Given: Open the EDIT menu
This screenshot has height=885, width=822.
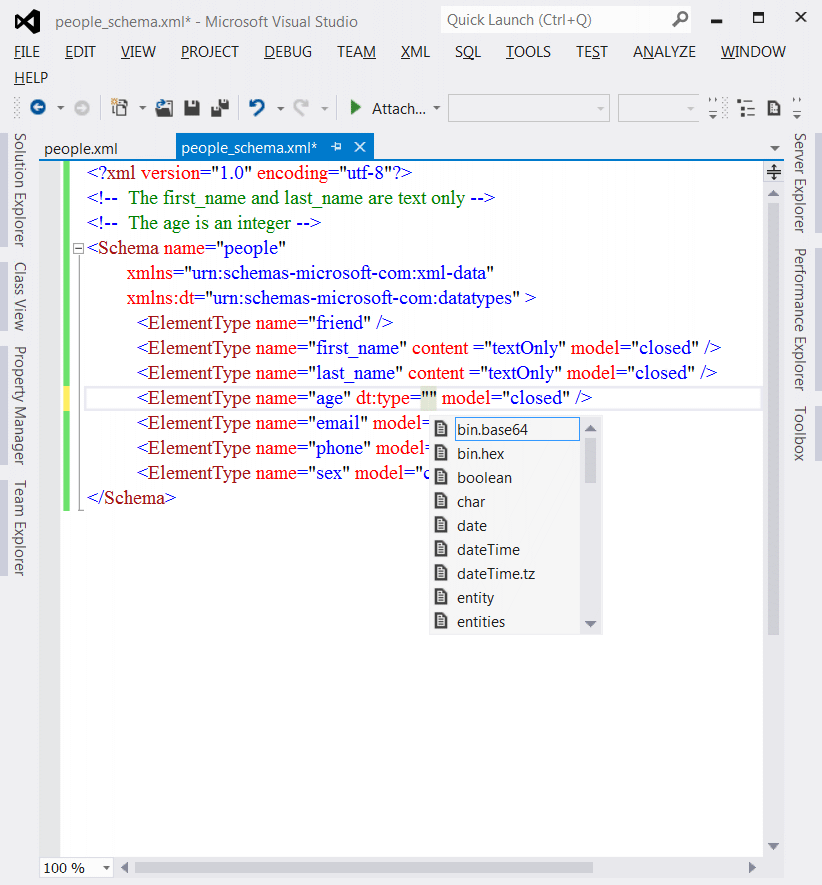Looking at the screenshot, I should coord(80,52).
